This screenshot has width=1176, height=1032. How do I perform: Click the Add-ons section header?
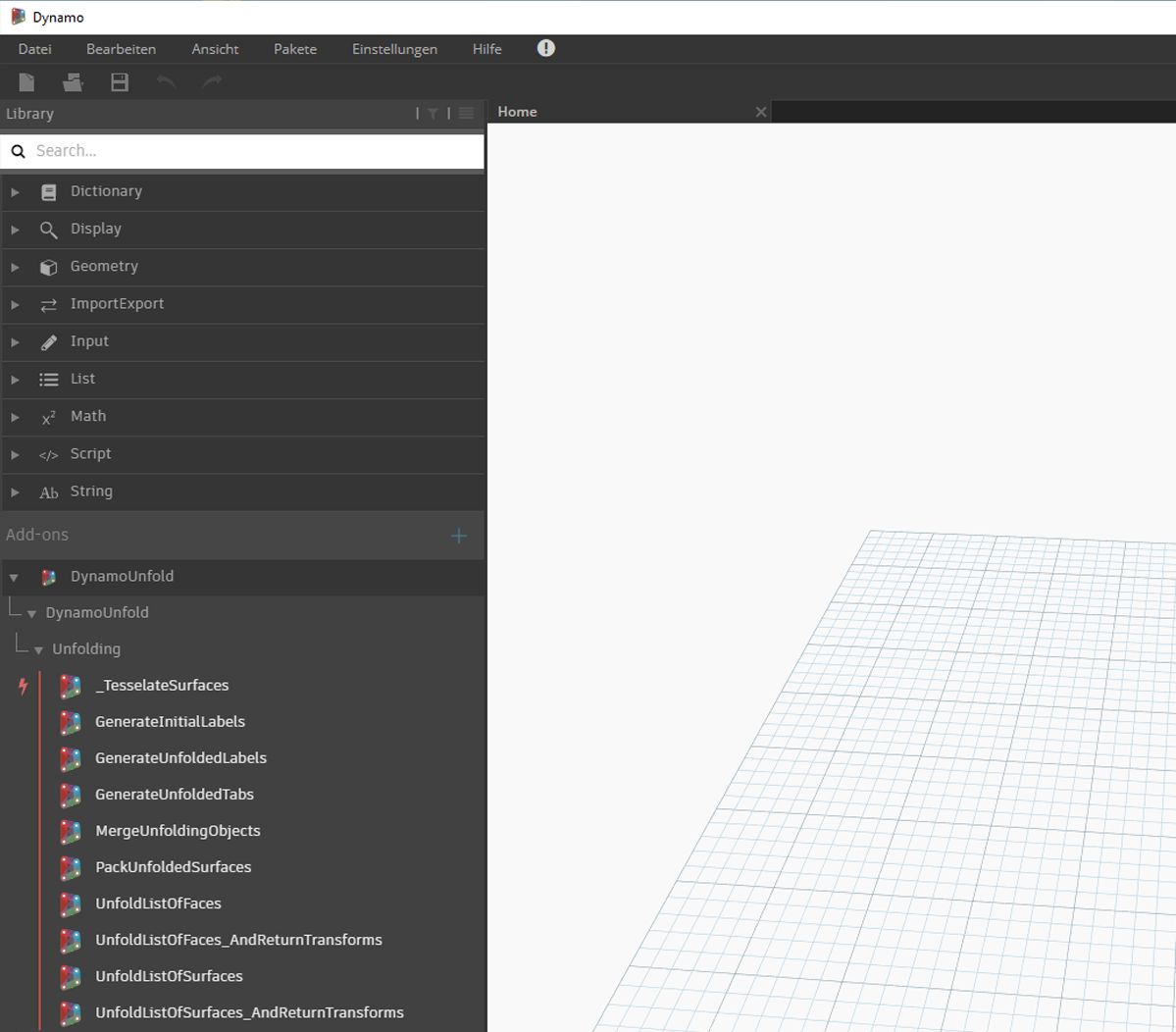point(36,535)
